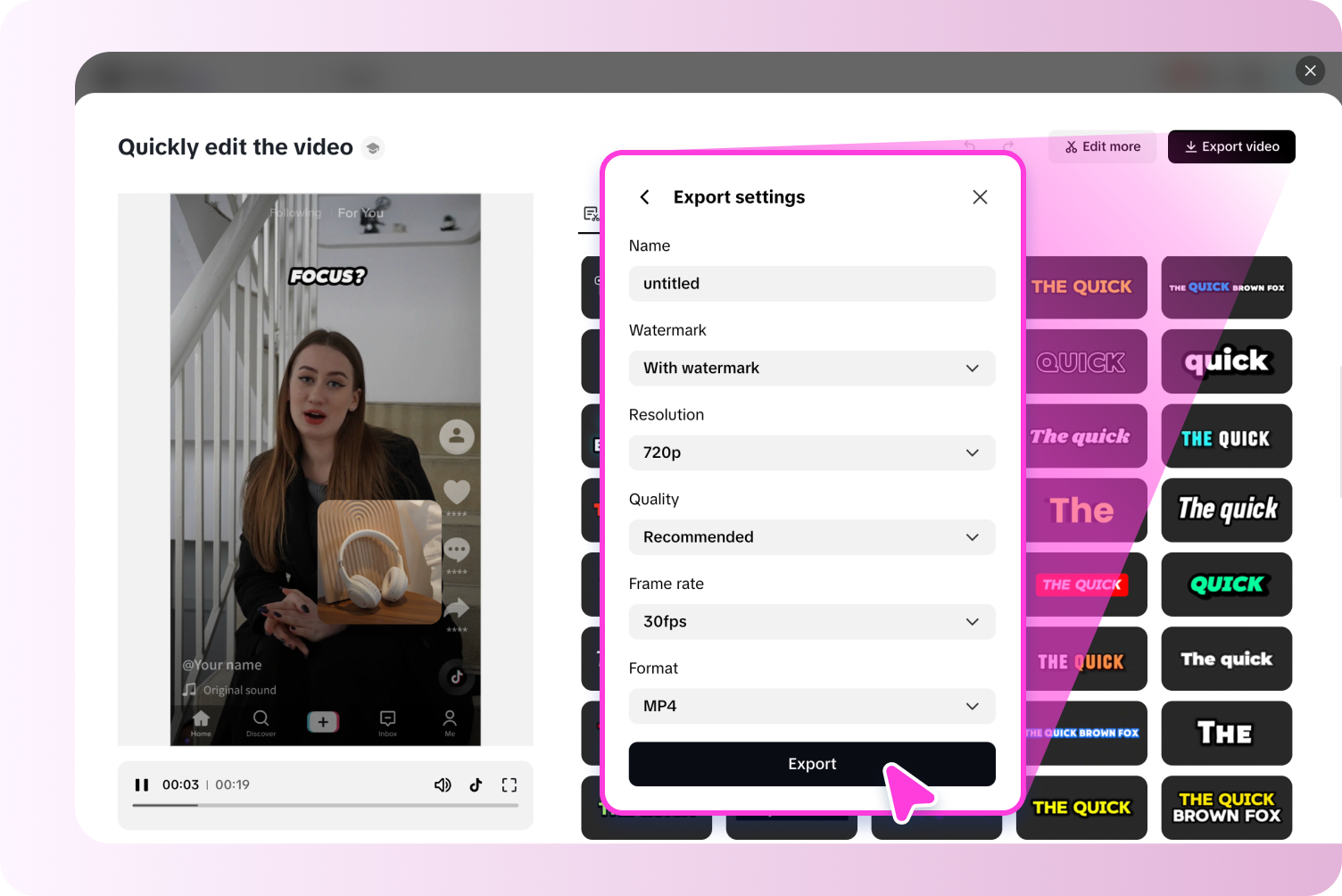Click the video progress bar
This screenshot has height=896, width=1342.
[x=326, y=805]
